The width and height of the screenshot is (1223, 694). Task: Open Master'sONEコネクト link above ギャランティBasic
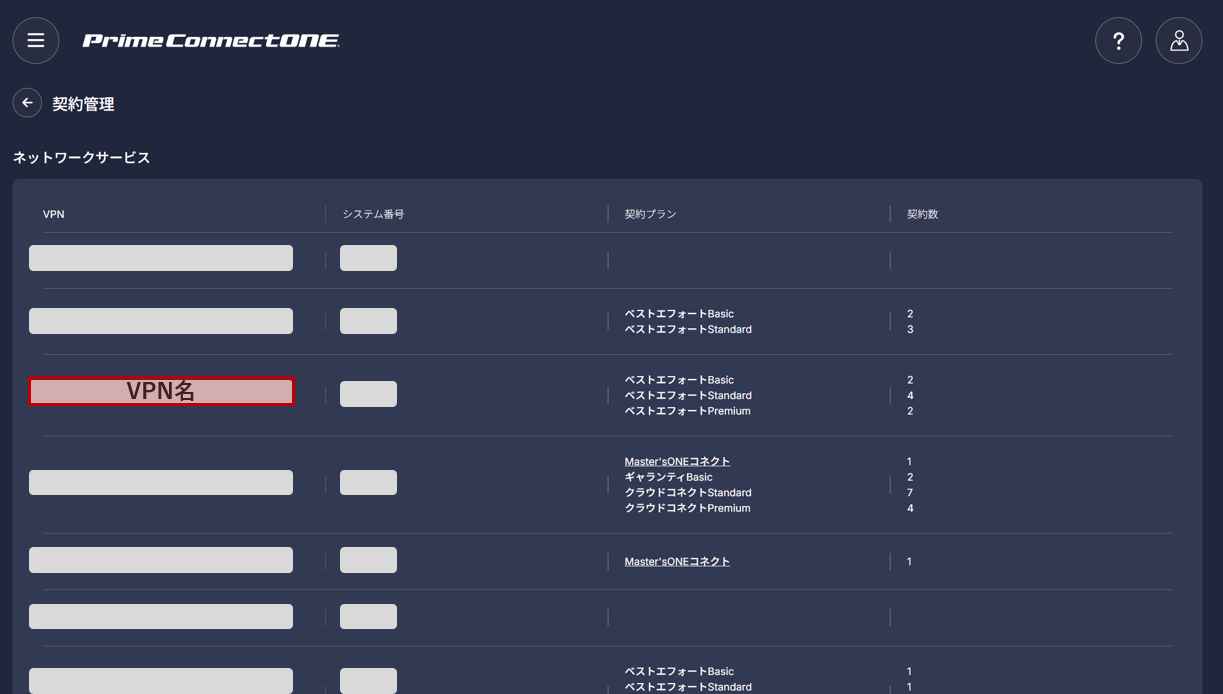tap(677, 462)
